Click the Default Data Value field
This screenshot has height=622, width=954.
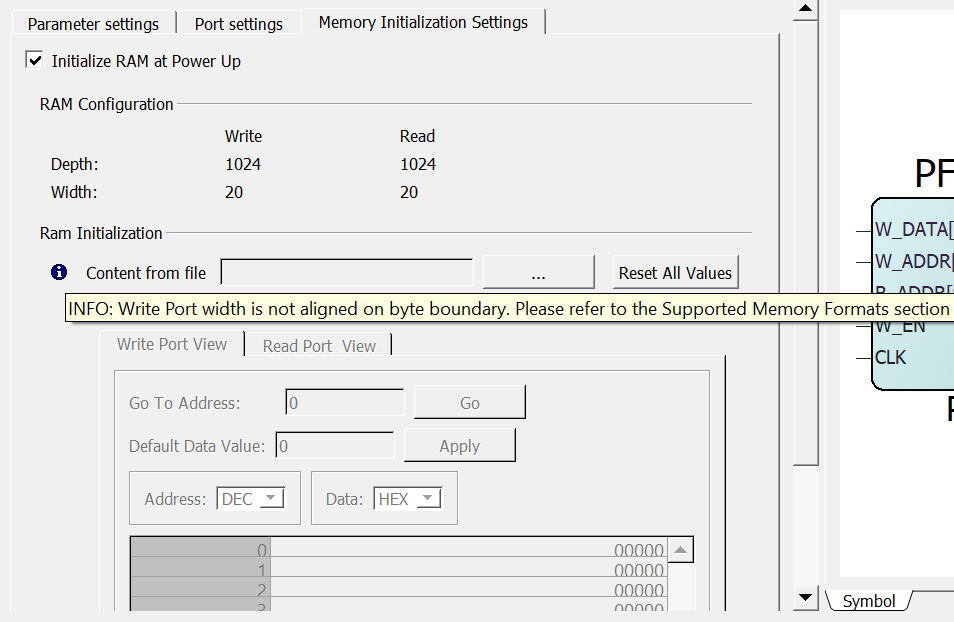coord(334,446)
